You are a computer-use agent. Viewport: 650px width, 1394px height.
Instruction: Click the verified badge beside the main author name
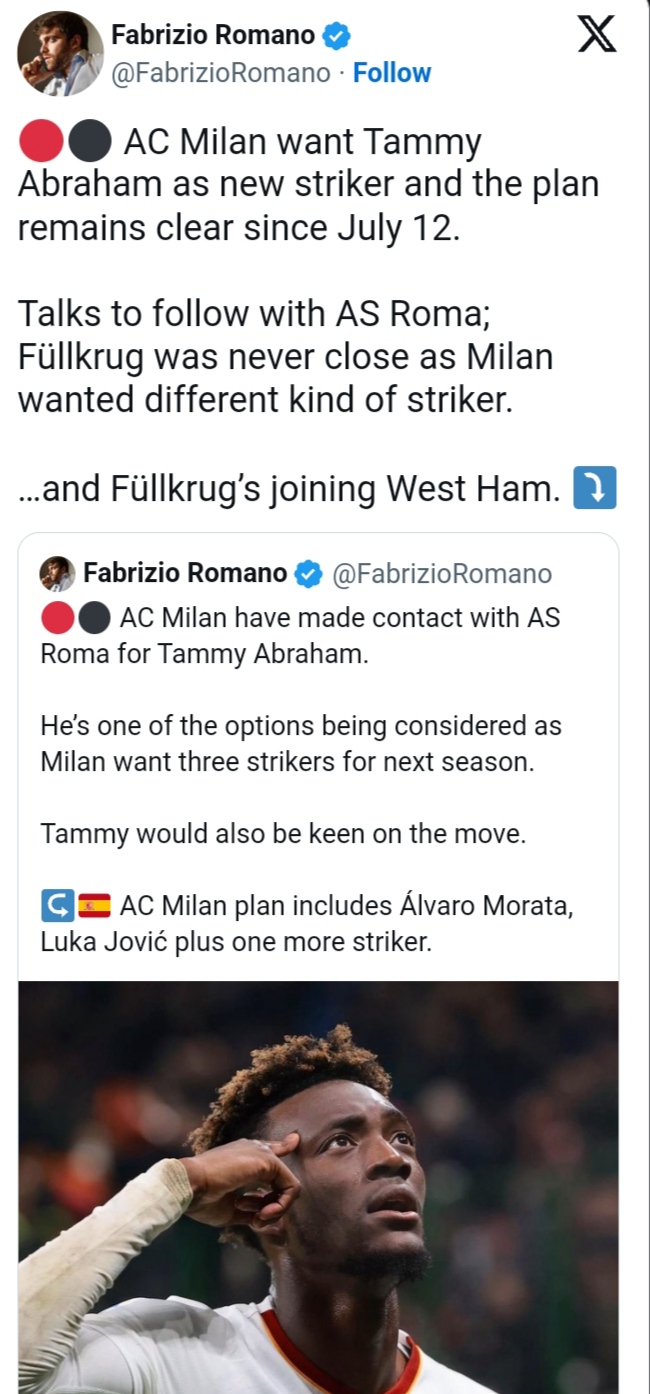pyautogui.click(x=338, y=37)
